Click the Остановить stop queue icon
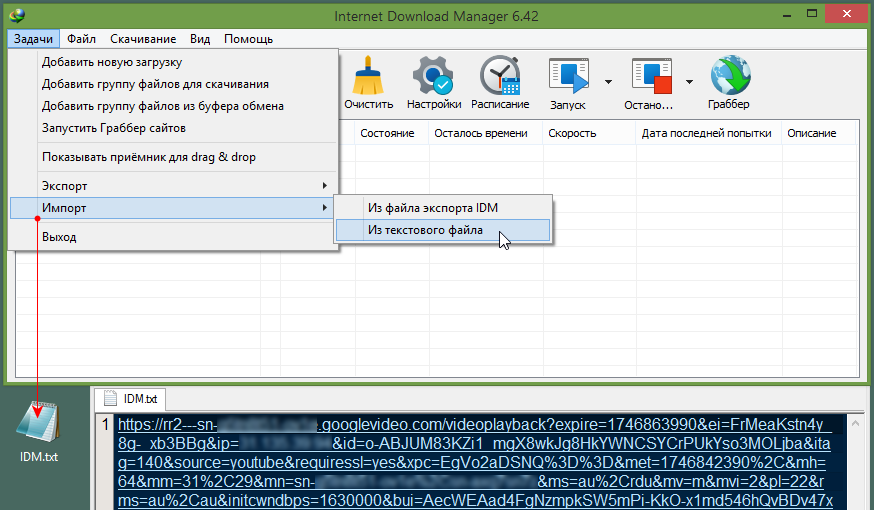Image resolution: width=874 pixels, height=510 pixels. (649, 76)
